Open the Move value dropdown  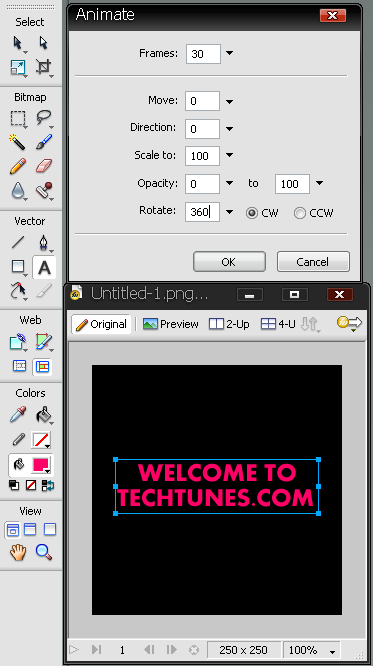point(229,102)
